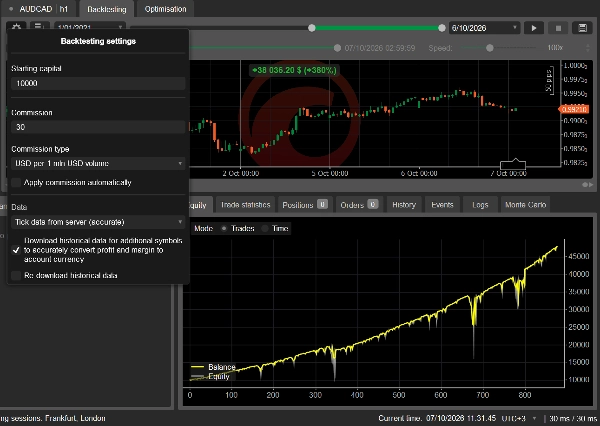Open the Trade statistics tab
This screenshot has width=600, height=426.
(x=246, y=205)
